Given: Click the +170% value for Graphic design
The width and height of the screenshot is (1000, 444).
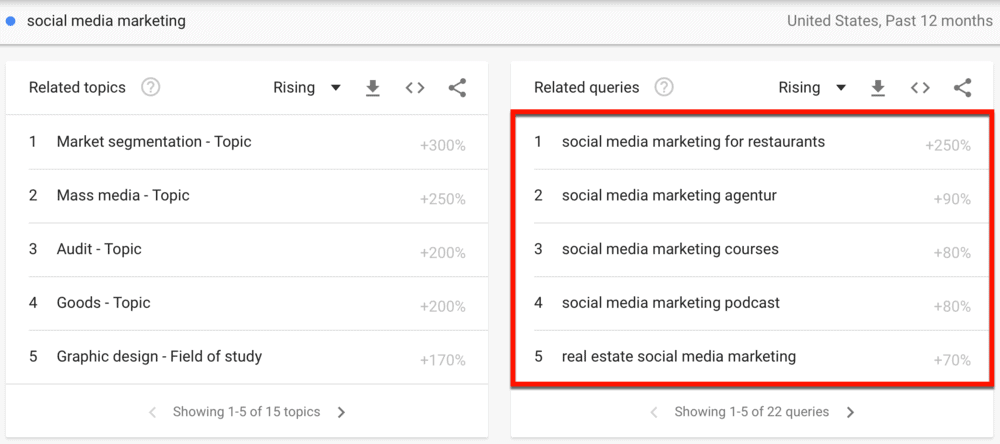Looking at the screenshot, I should [x=443, y=360].
